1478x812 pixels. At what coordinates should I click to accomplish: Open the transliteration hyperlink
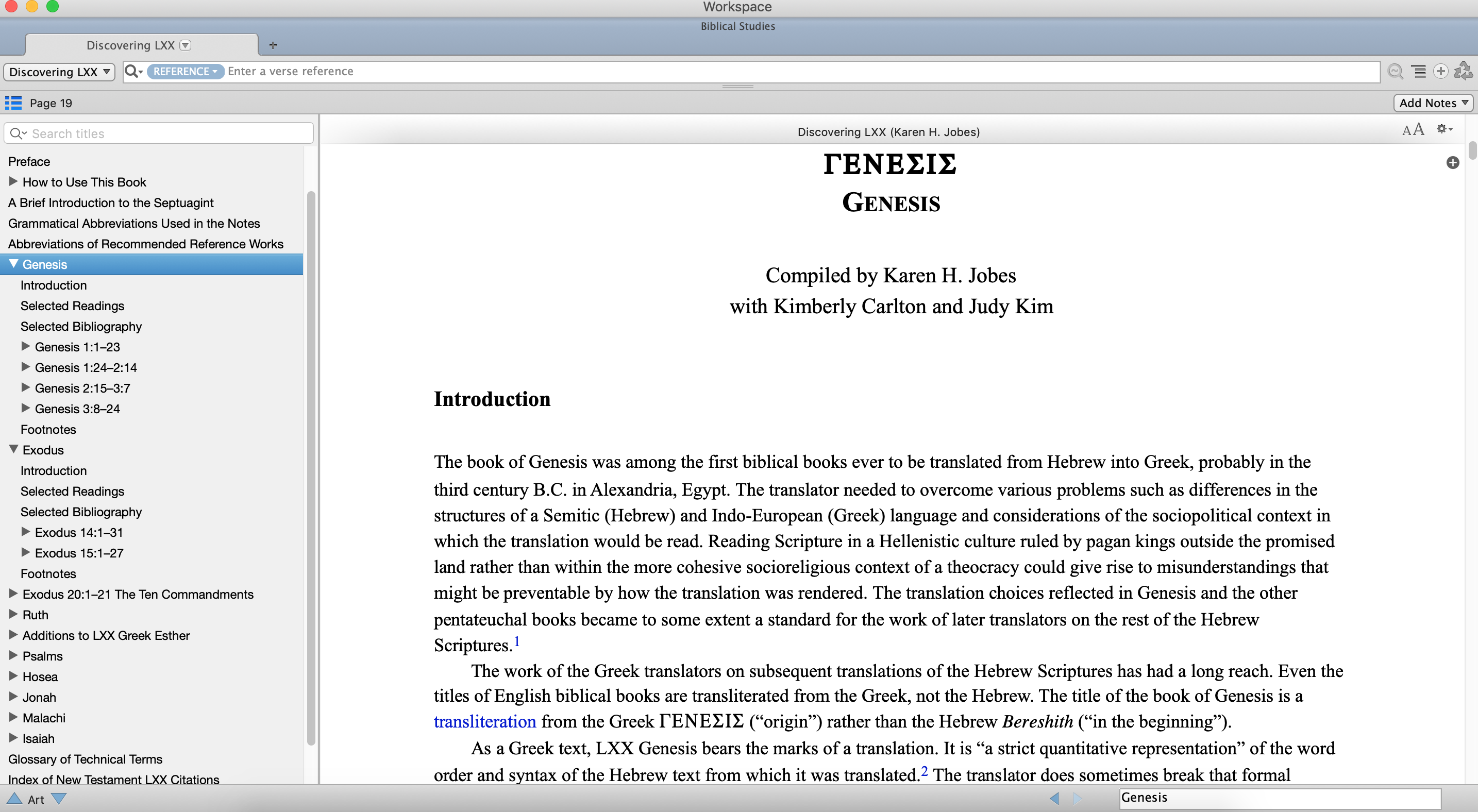point(484,721)
